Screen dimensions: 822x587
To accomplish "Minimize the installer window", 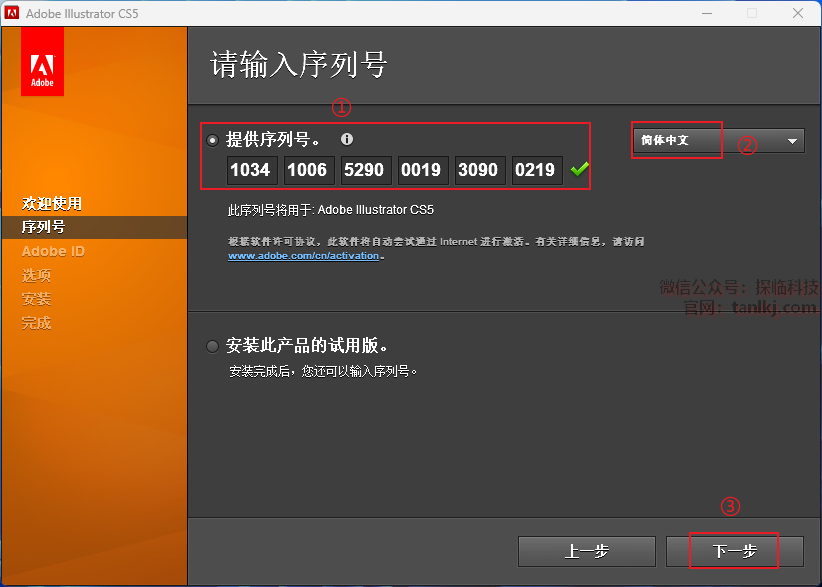I will pos(707,13).
